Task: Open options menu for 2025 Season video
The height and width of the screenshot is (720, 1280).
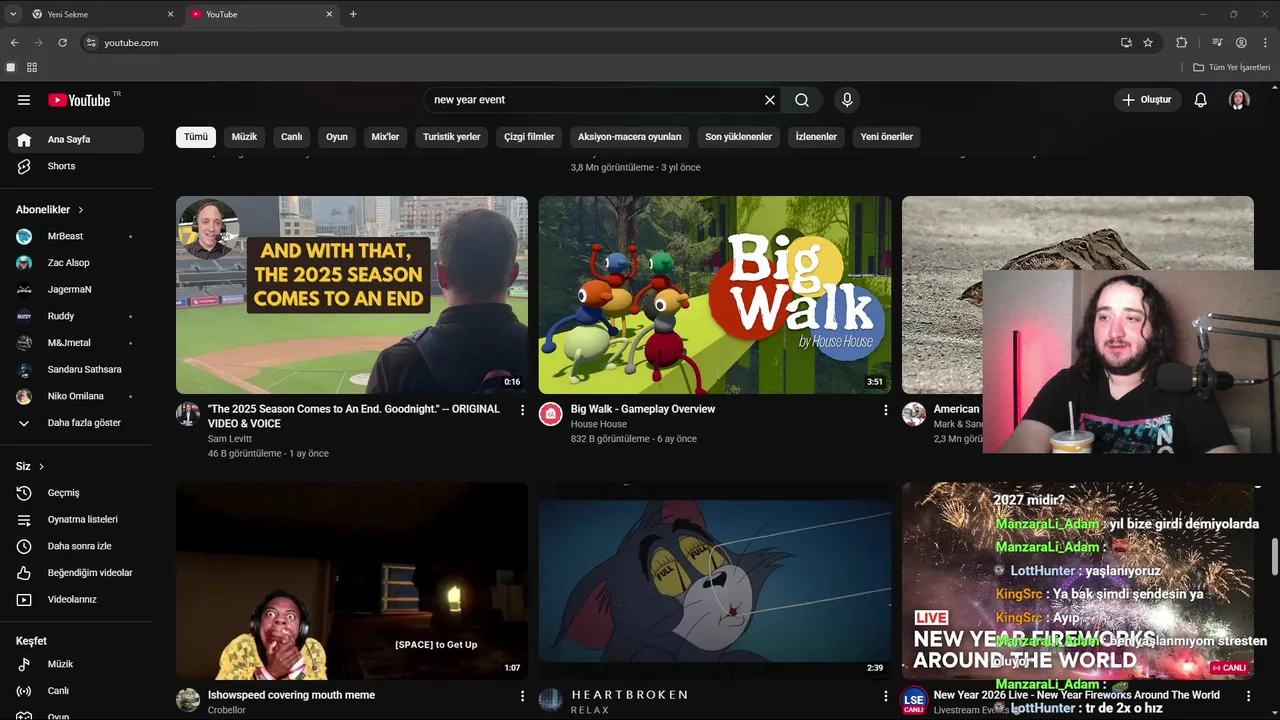Action: click(x=522, y=410)
